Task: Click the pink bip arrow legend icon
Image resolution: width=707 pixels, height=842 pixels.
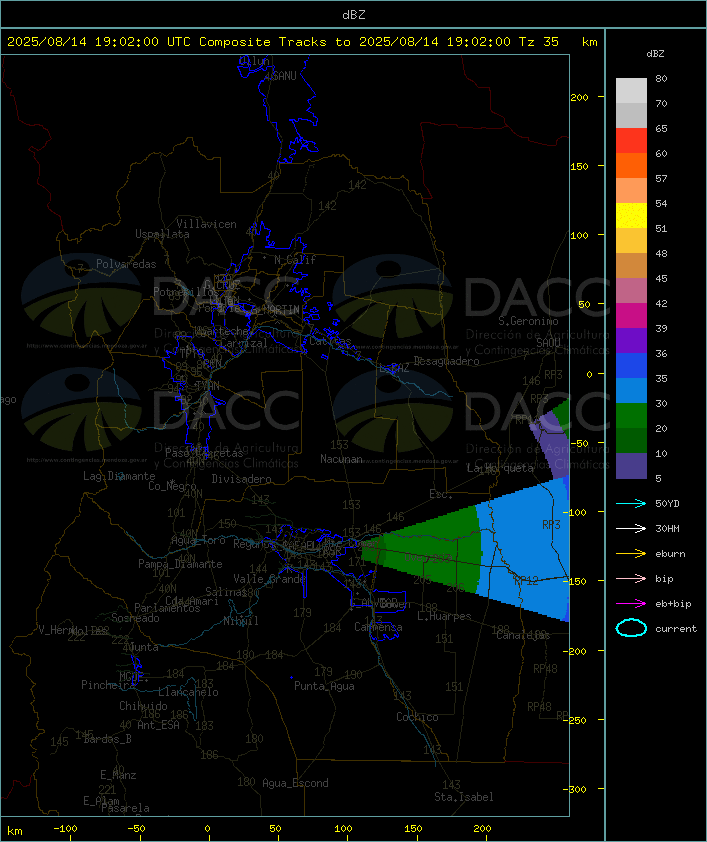Action: [631, 578]
